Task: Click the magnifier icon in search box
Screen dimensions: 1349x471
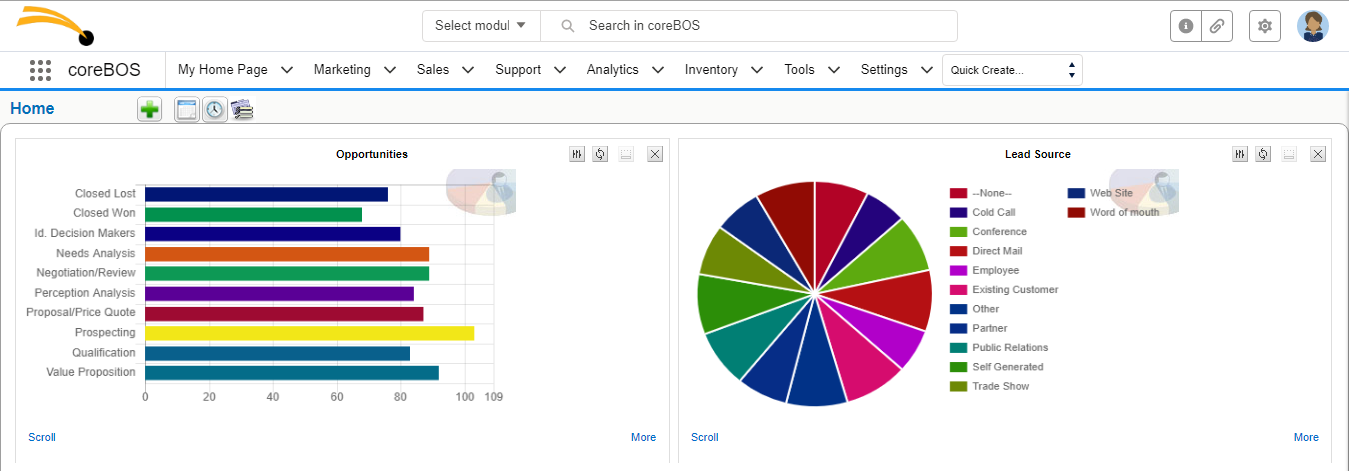Action: (x=568, y=26)
